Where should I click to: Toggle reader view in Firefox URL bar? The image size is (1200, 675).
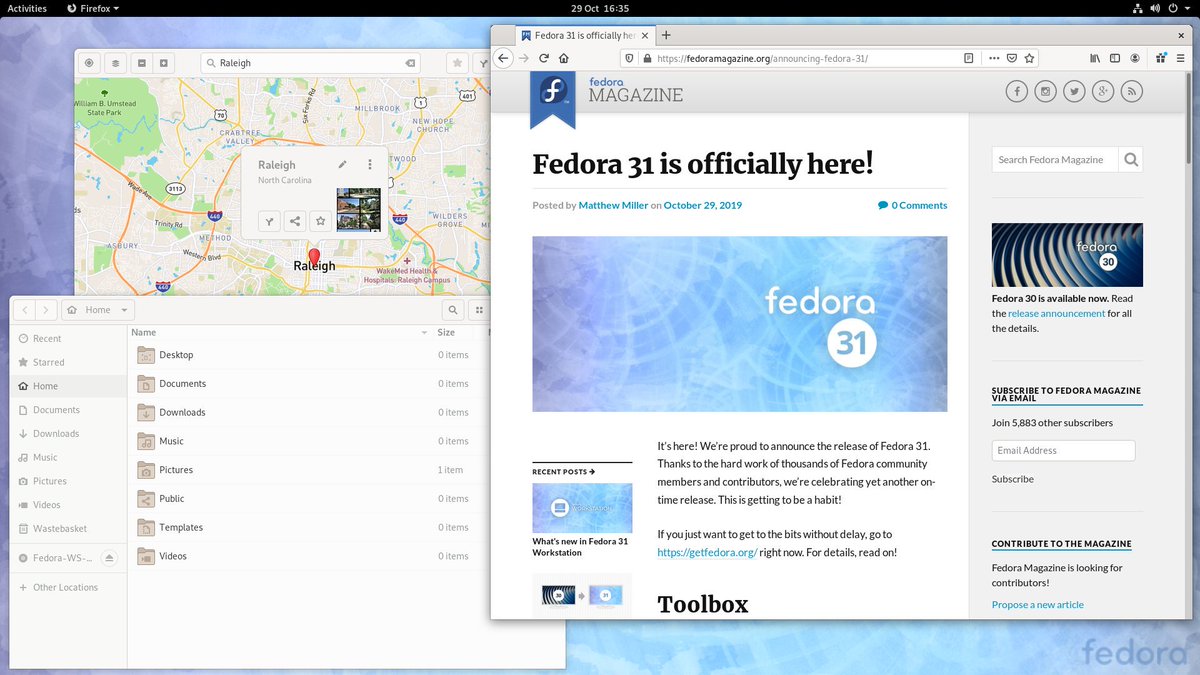(x=968, y=58)
